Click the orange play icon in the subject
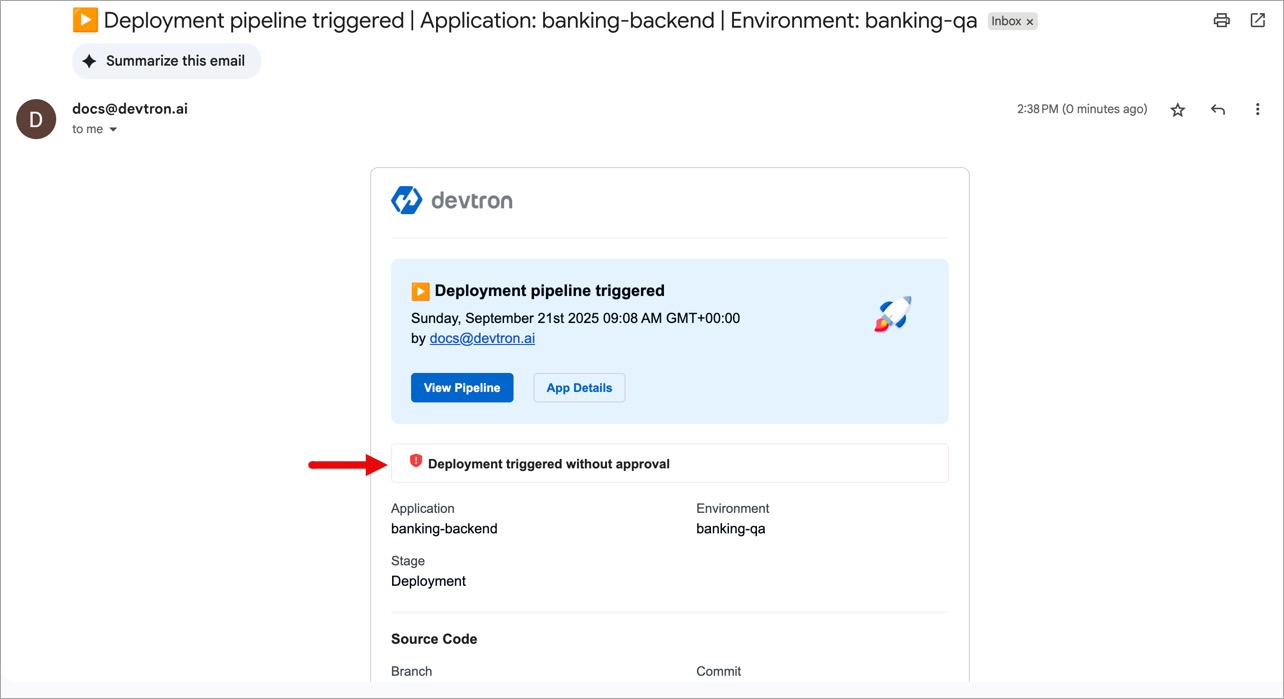The width and height of the screenshot is (1284, 699). coord(85,19)
